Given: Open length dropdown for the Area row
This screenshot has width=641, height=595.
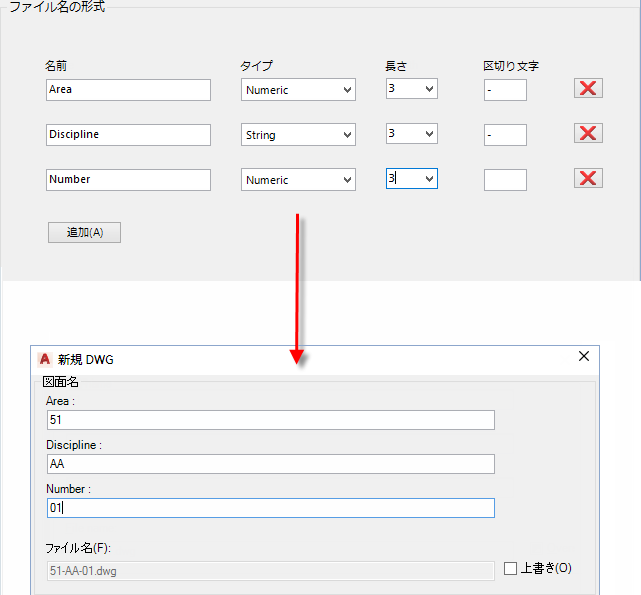Looking at the screenshot, I should 412,89.
